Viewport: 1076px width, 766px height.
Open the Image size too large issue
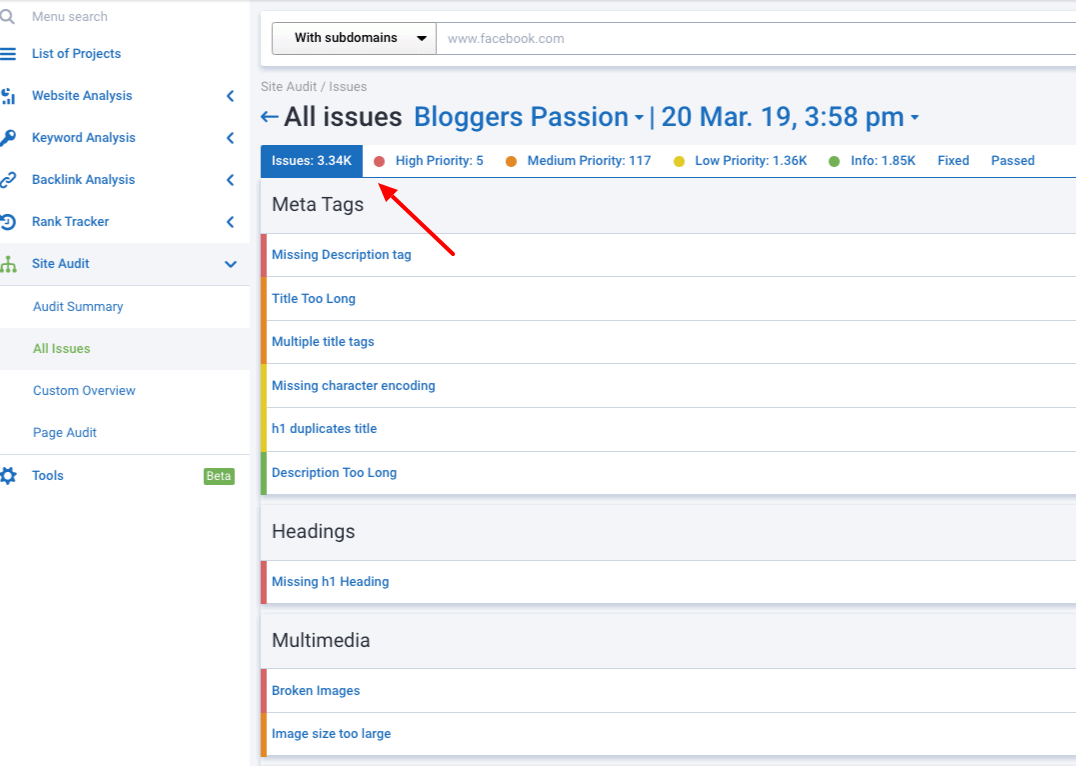(x=331, y=734)
